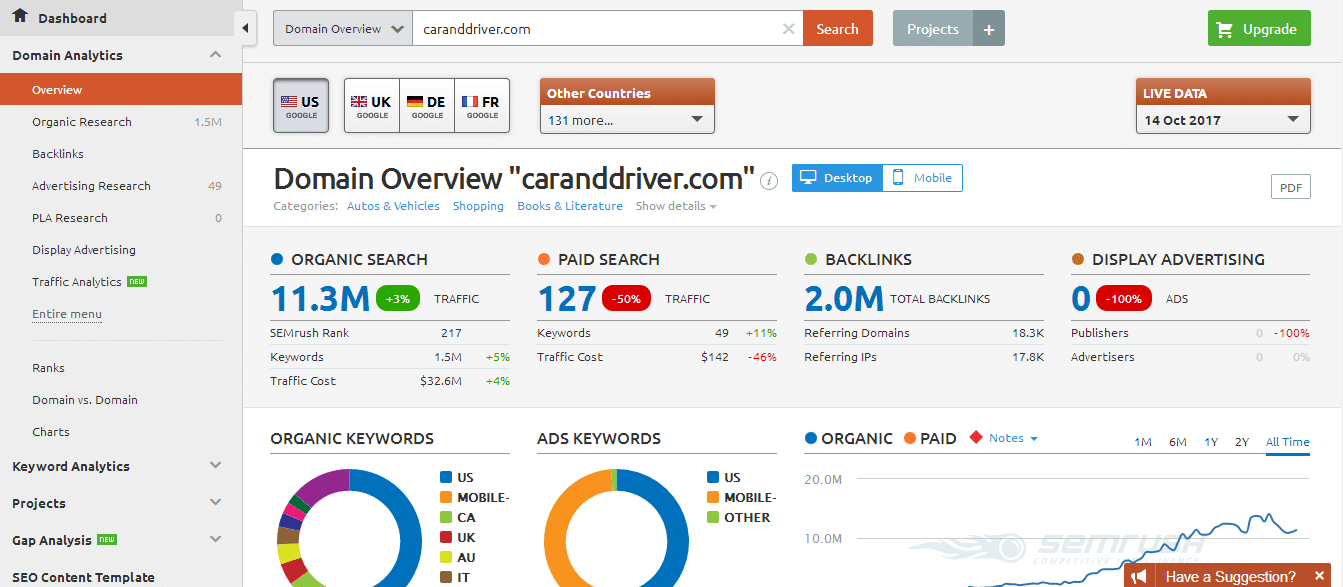This screenshot has height=587, width=1343.
Task: Open the Domain Overview report type dropdown
Action: pos(342,29)
